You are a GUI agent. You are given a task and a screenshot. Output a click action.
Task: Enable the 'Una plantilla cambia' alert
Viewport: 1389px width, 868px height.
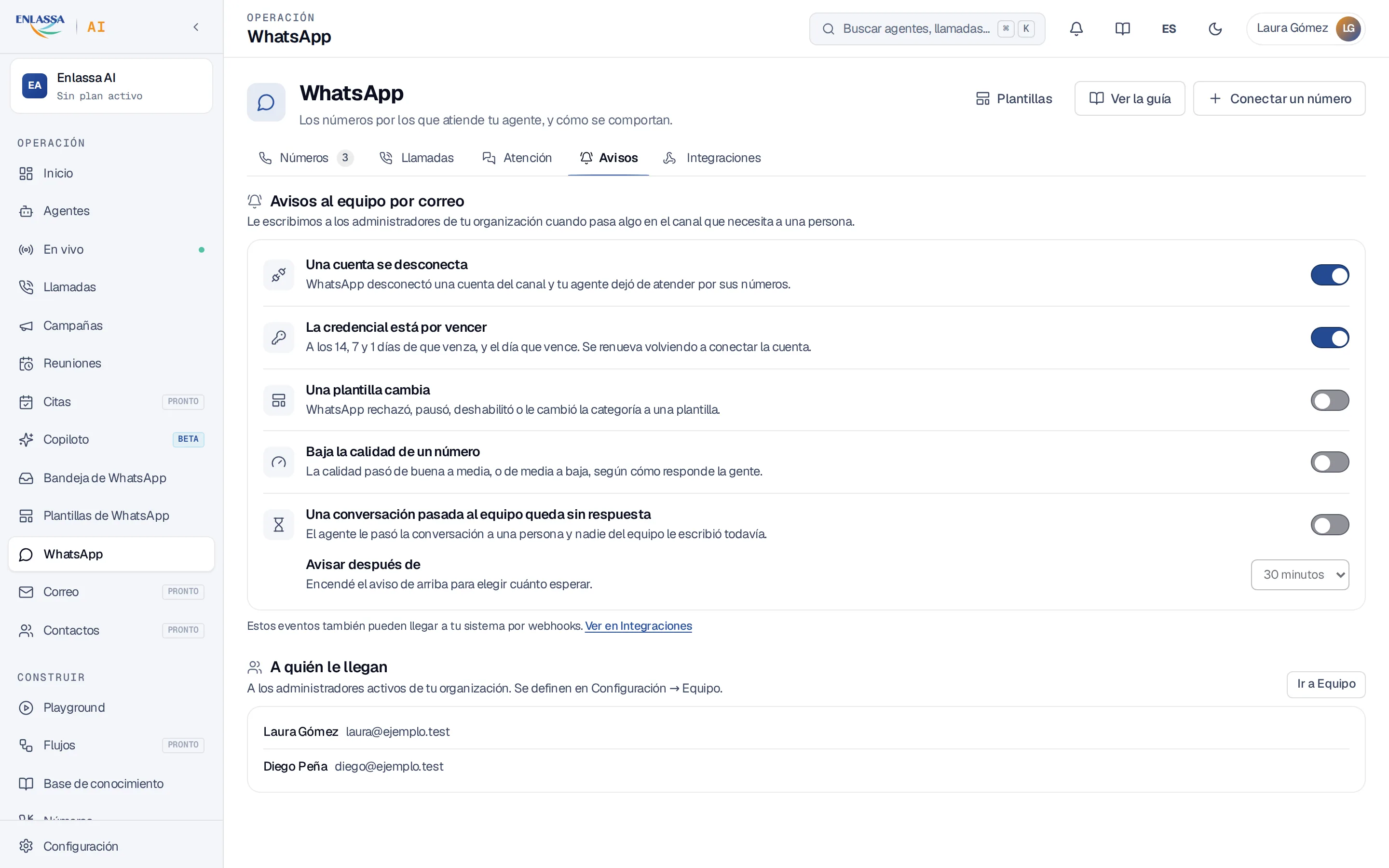click(x=1329, y=400)
